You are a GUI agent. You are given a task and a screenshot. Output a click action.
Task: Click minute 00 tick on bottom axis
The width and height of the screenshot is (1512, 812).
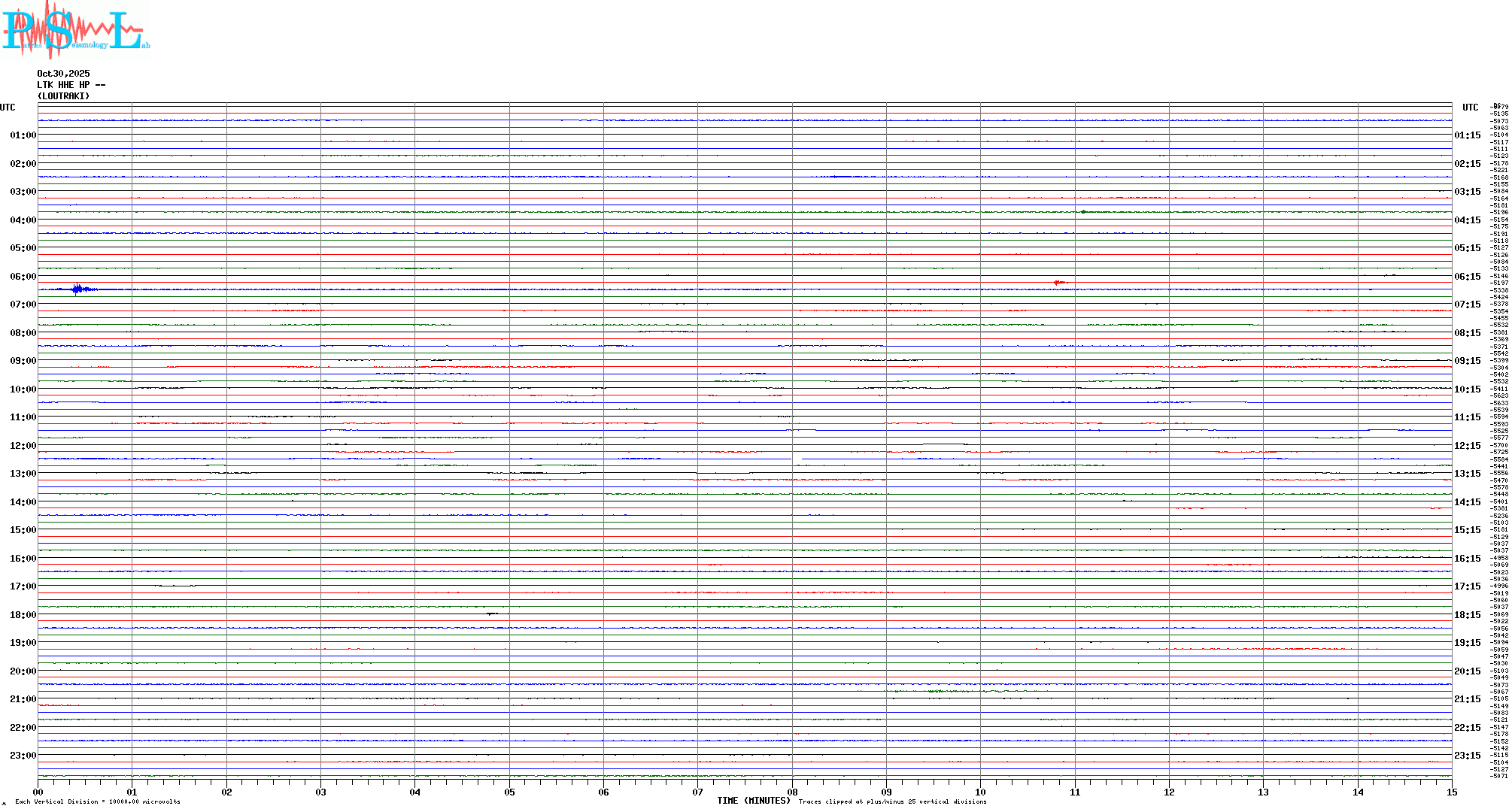tap(38, 792)
